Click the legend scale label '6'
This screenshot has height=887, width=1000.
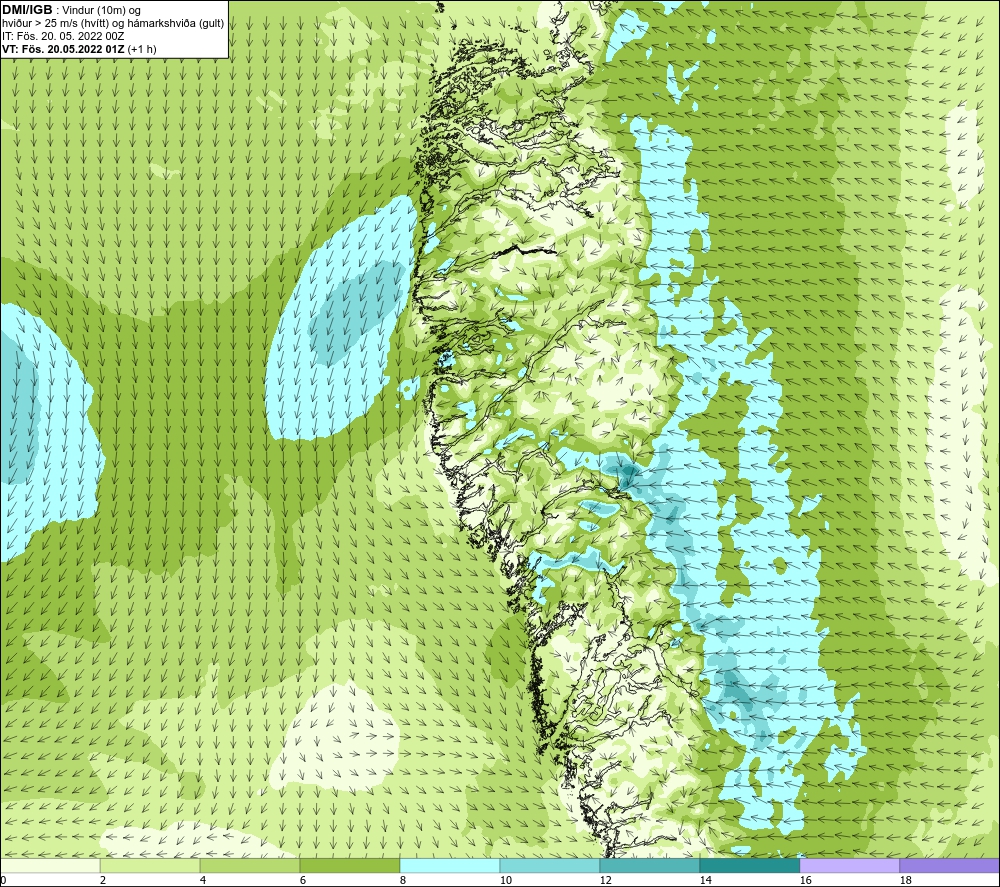tap(303, 880)
